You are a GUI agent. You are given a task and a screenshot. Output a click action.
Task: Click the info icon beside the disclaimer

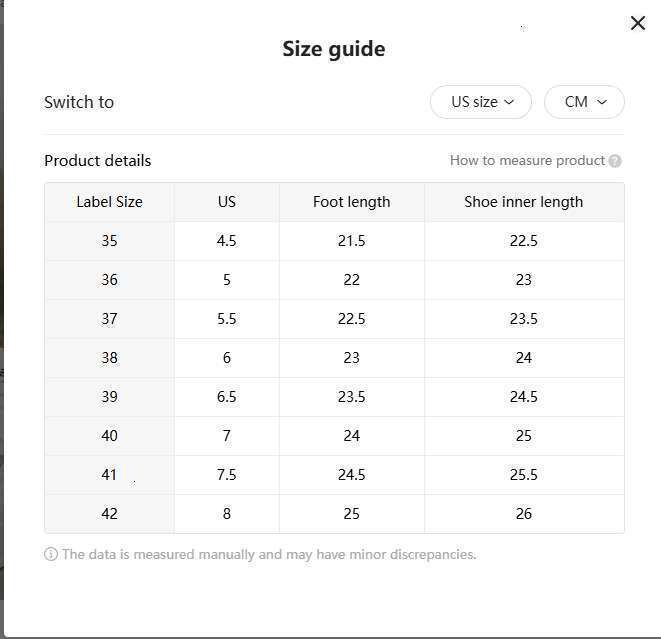(x=51, y=554)
